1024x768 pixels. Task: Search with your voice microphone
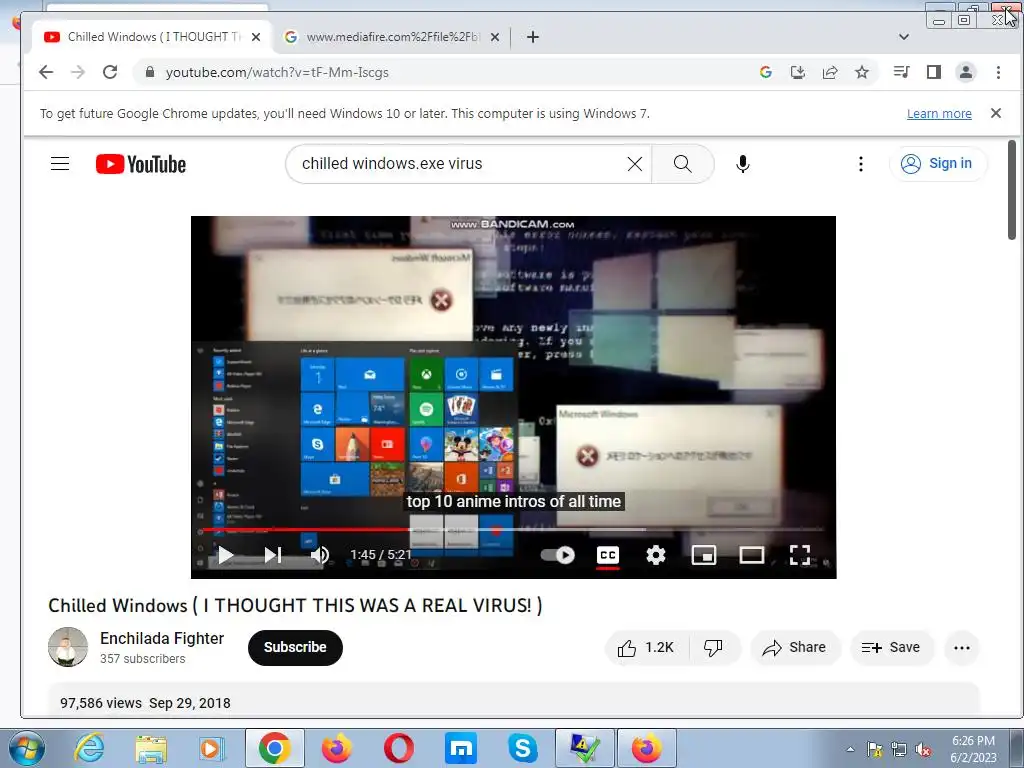pos(743,164)
